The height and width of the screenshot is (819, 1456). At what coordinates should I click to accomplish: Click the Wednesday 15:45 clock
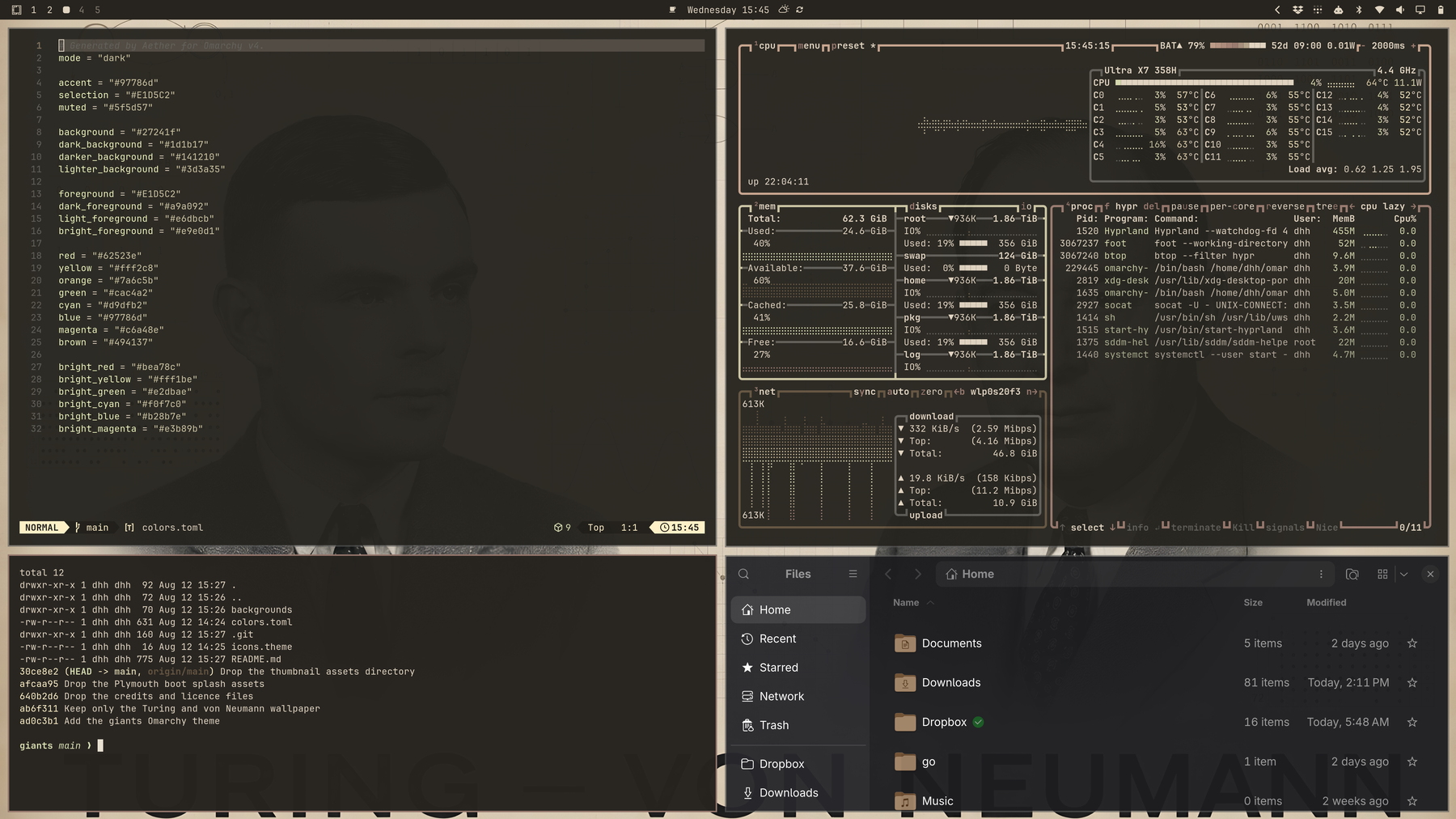pos(728,10)
